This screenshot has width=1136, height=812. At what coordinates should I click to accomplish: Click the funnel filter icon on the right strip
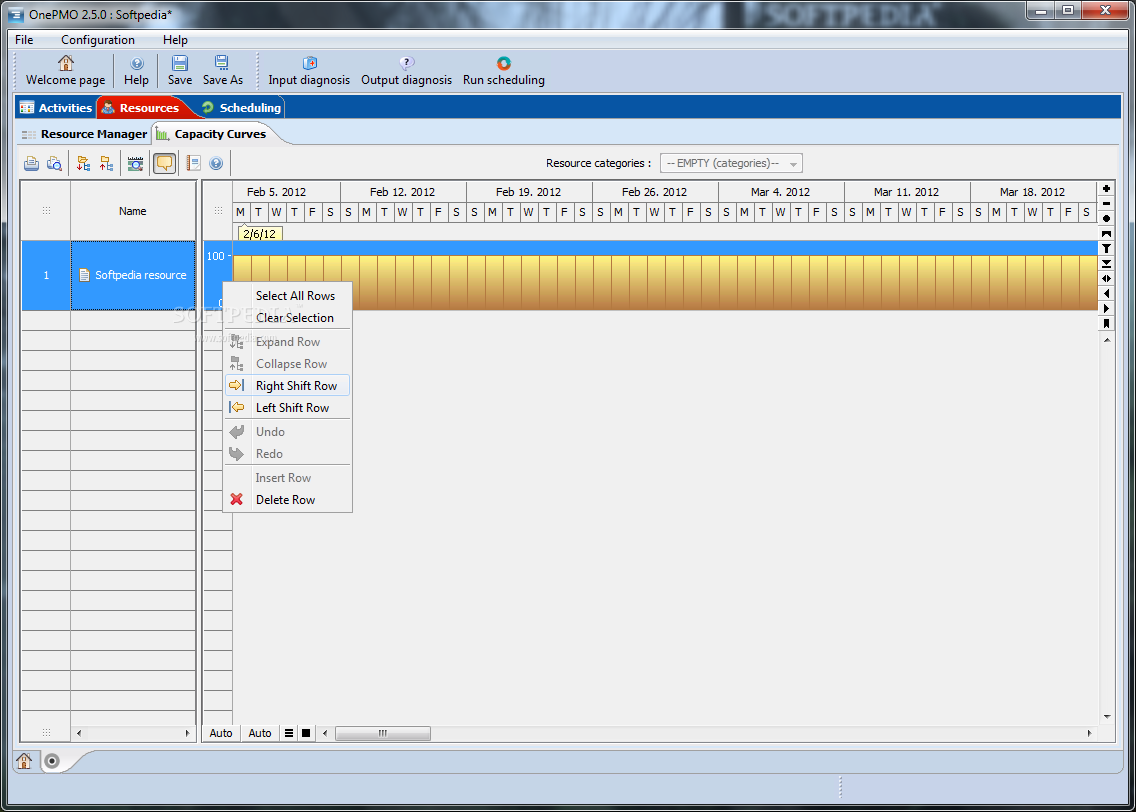pyautogui.click(x=1106, y=248)
